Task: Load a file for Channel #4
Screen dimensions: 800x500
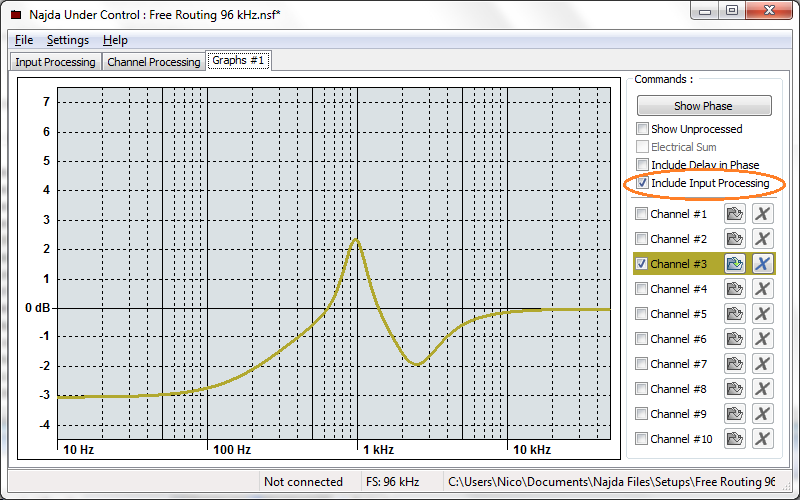Action: tap(735, 289)
